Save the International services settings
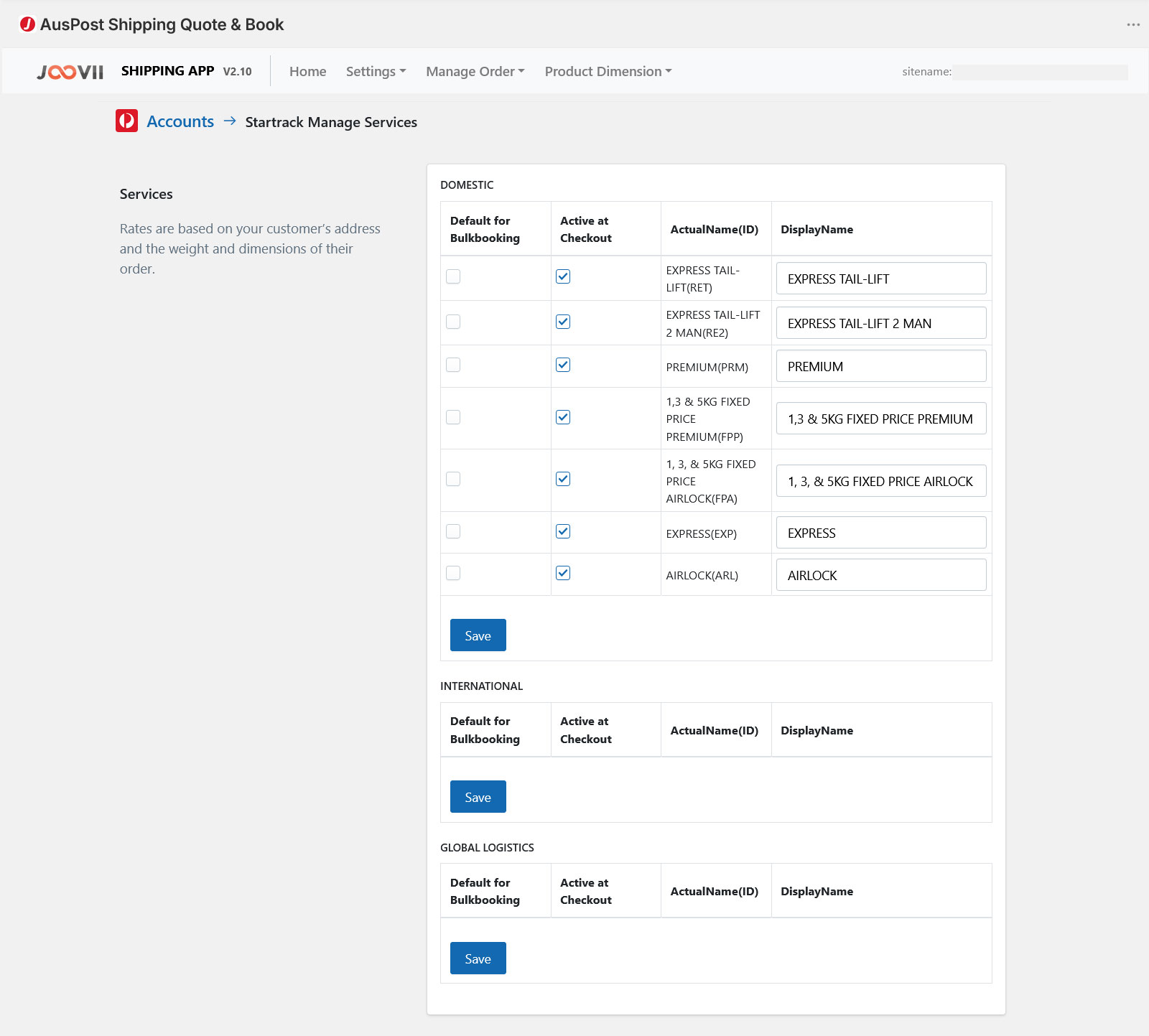1149x1036 pixels. coord(478,797)
